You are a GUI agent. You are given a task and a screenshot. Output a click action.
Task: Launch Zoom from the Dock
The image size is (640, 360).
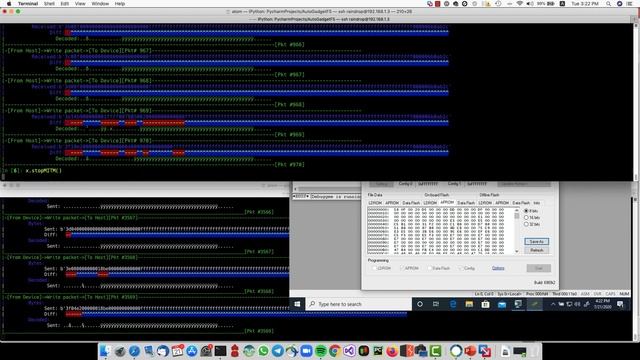coord(306,351)
